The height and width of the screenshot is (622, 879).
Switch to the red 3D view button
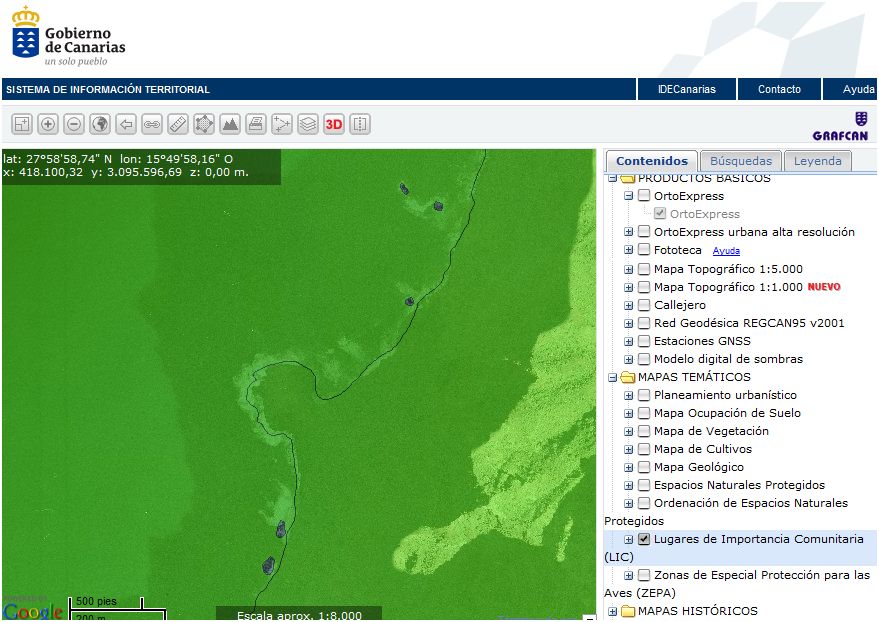click(x=334, y=124)
